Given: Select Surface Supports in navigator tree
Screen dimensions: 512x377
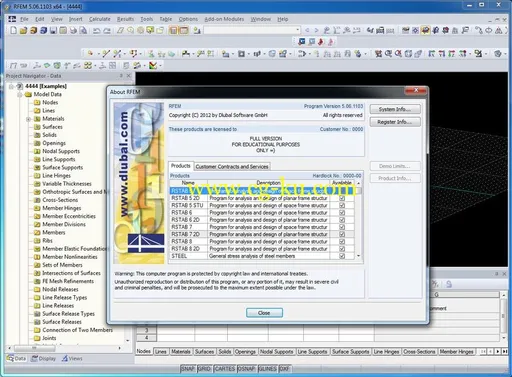Looking at the screenshot, I should (63, 168).
